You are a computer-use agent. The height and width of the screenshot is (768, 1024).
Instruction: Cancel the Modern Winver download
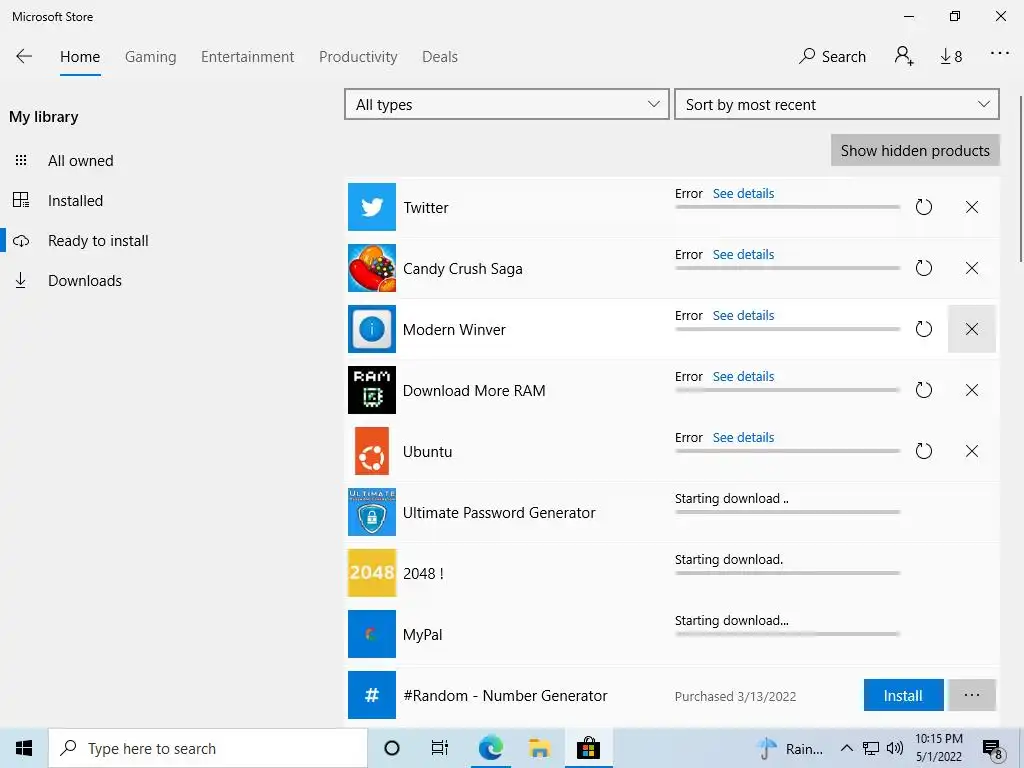coord(972,329)
